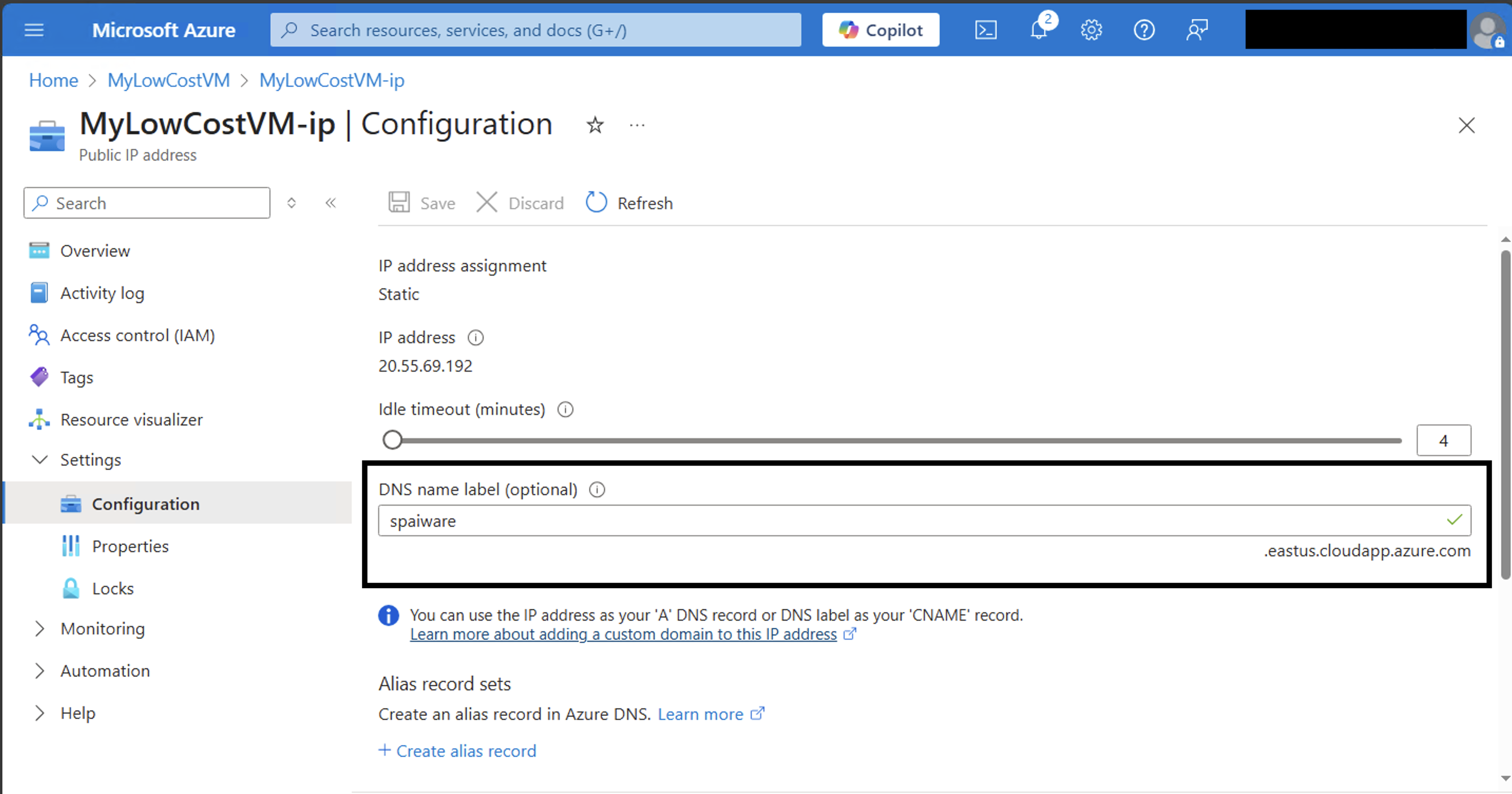Click the Idle timeout slider handle

(x=392, y=440)
